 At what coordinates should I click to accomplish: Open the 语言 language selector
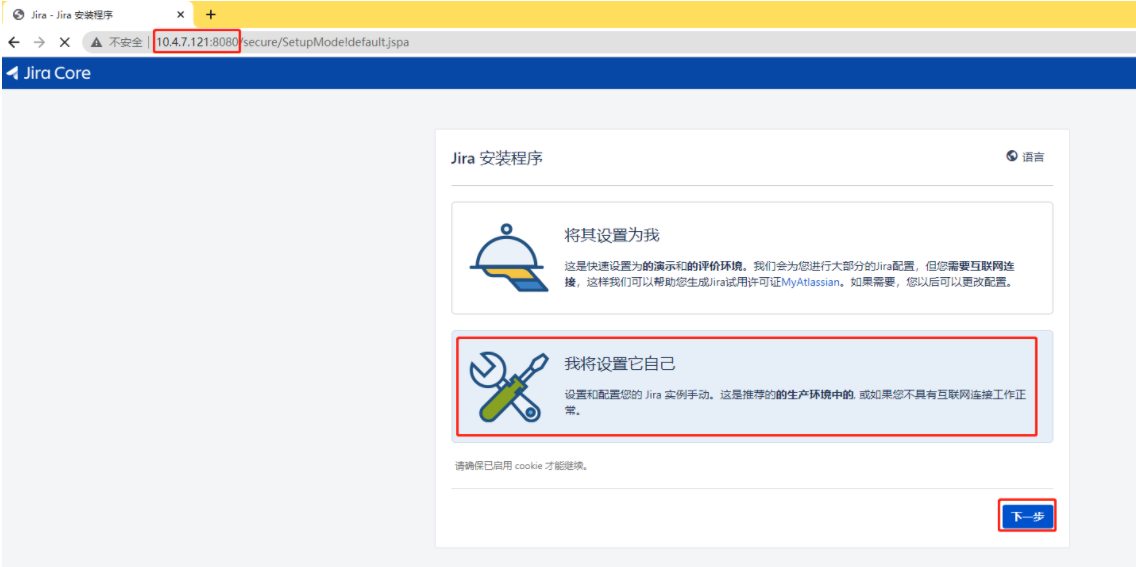pos(1025,156)
